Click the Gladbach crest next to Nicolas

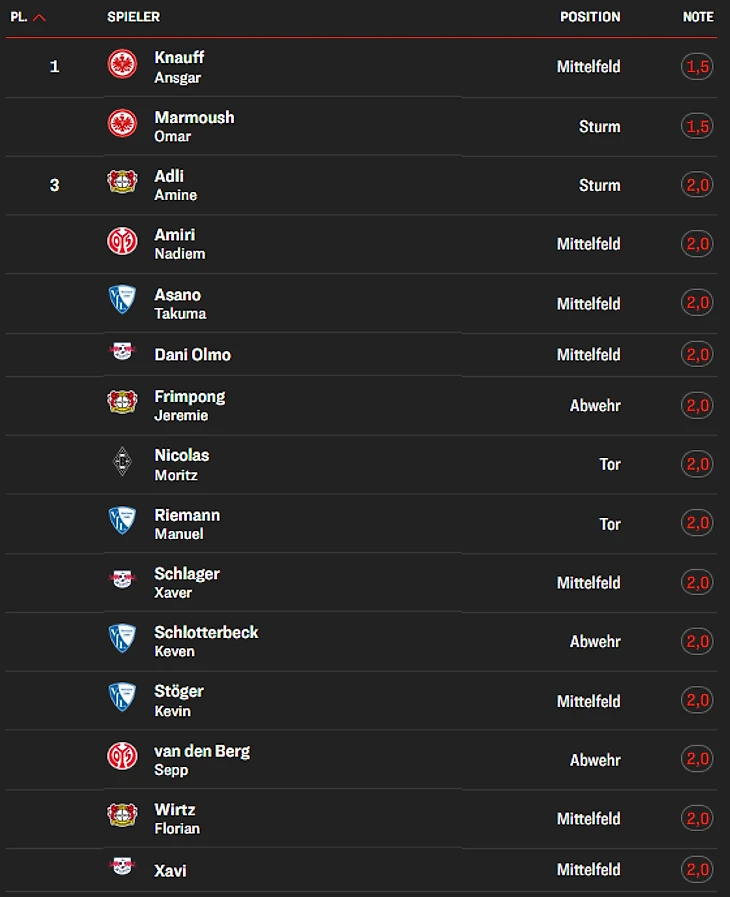122,462
